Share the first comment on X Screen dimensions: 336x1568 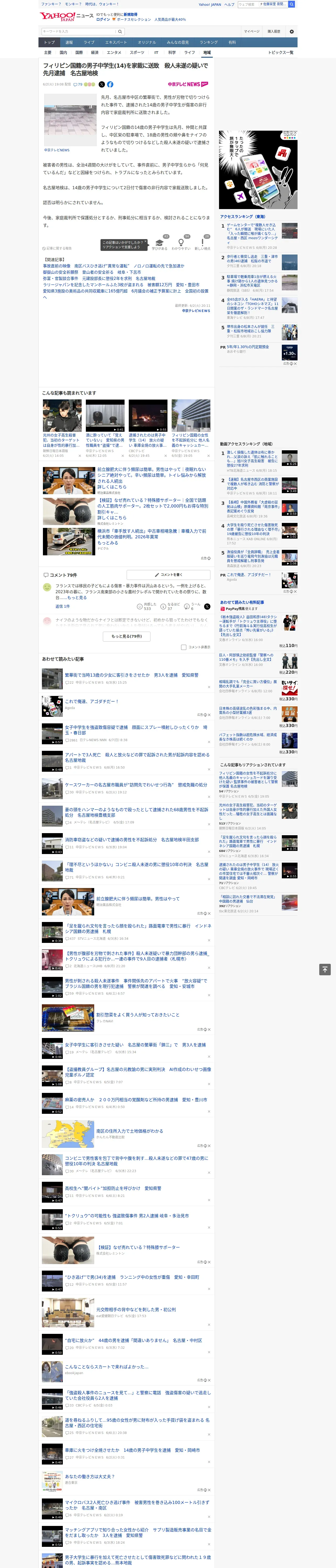(x=207, y=606)
